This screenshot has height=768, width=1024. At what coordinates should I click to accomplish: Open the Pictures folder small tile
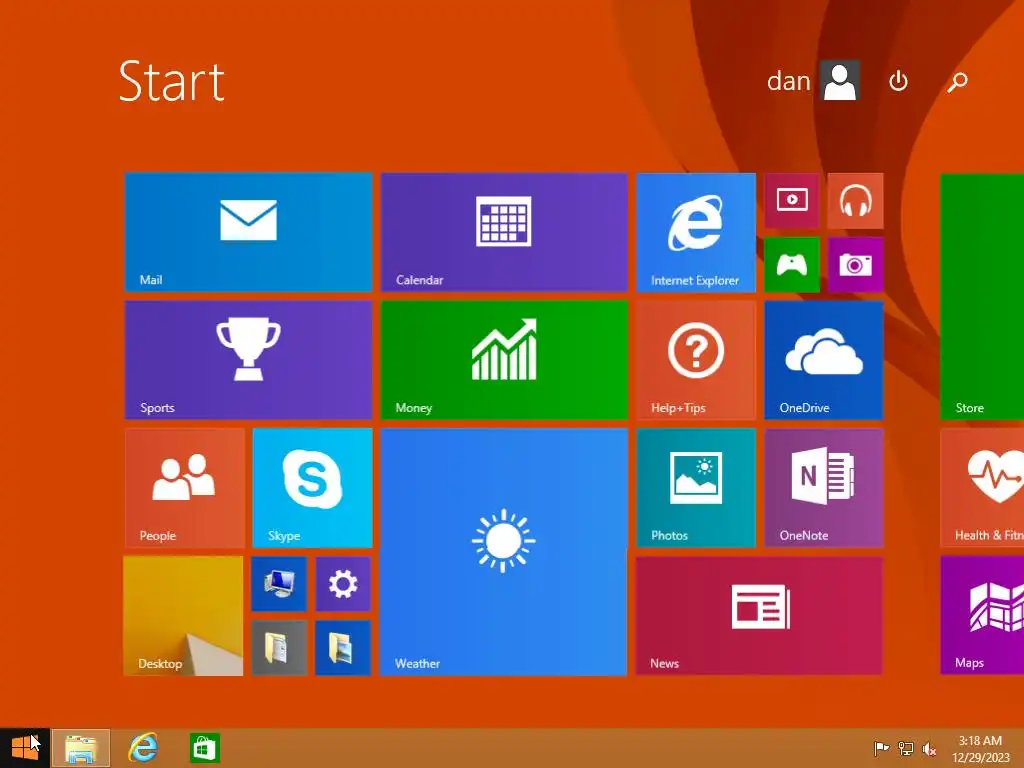pos(343,648)
